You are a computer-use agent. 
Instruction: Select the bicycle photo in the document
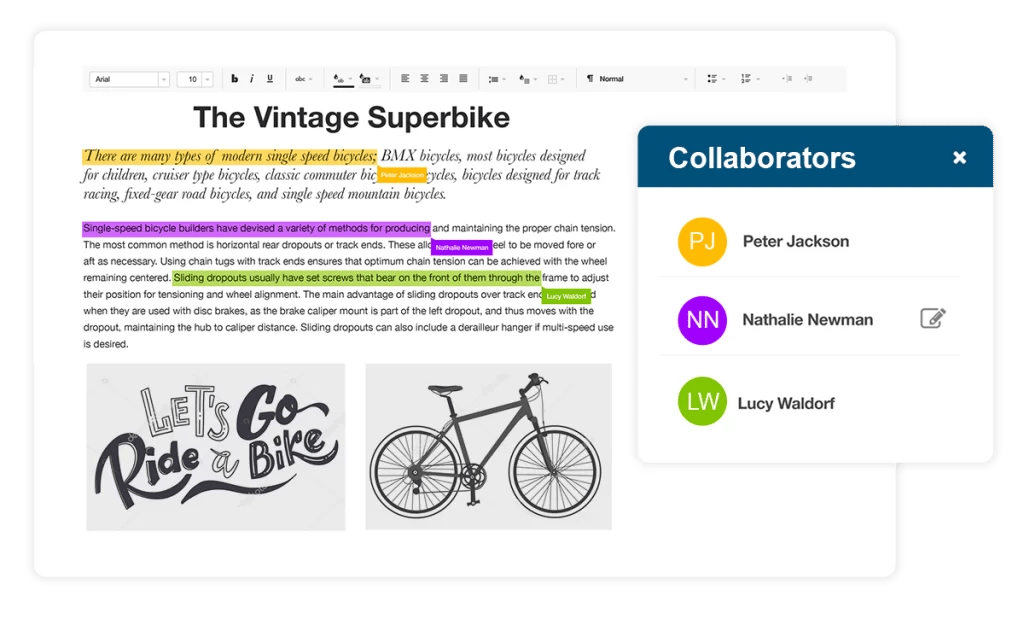(x=488, y=447)
